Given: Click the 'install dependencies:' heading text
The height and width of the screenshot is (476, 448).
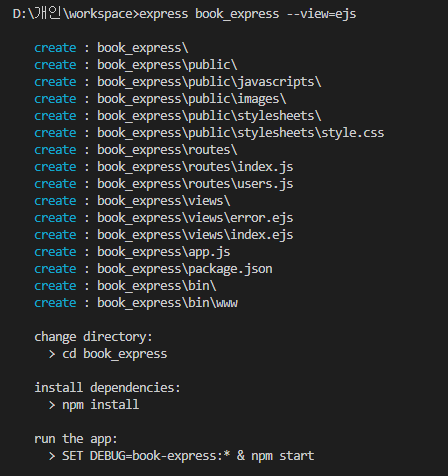Looking at the screenshot, I should [x=107, y=388].
